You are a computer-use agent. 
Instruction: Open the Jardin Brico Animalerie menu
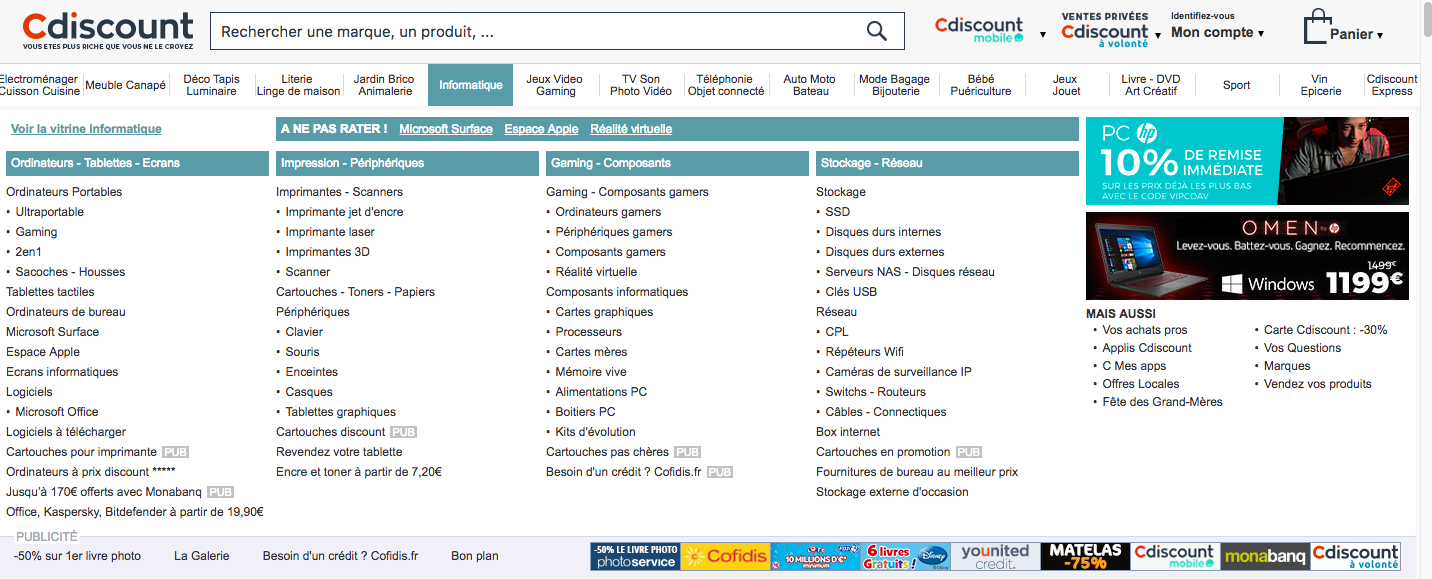pyautogui.click(x=384, y=85)
